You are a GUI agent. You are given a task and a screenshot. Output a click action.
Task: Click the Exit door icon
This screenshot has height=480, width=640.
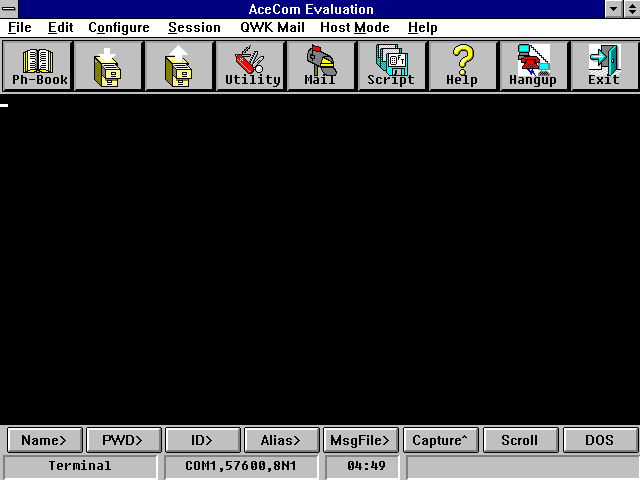(605, 66)
